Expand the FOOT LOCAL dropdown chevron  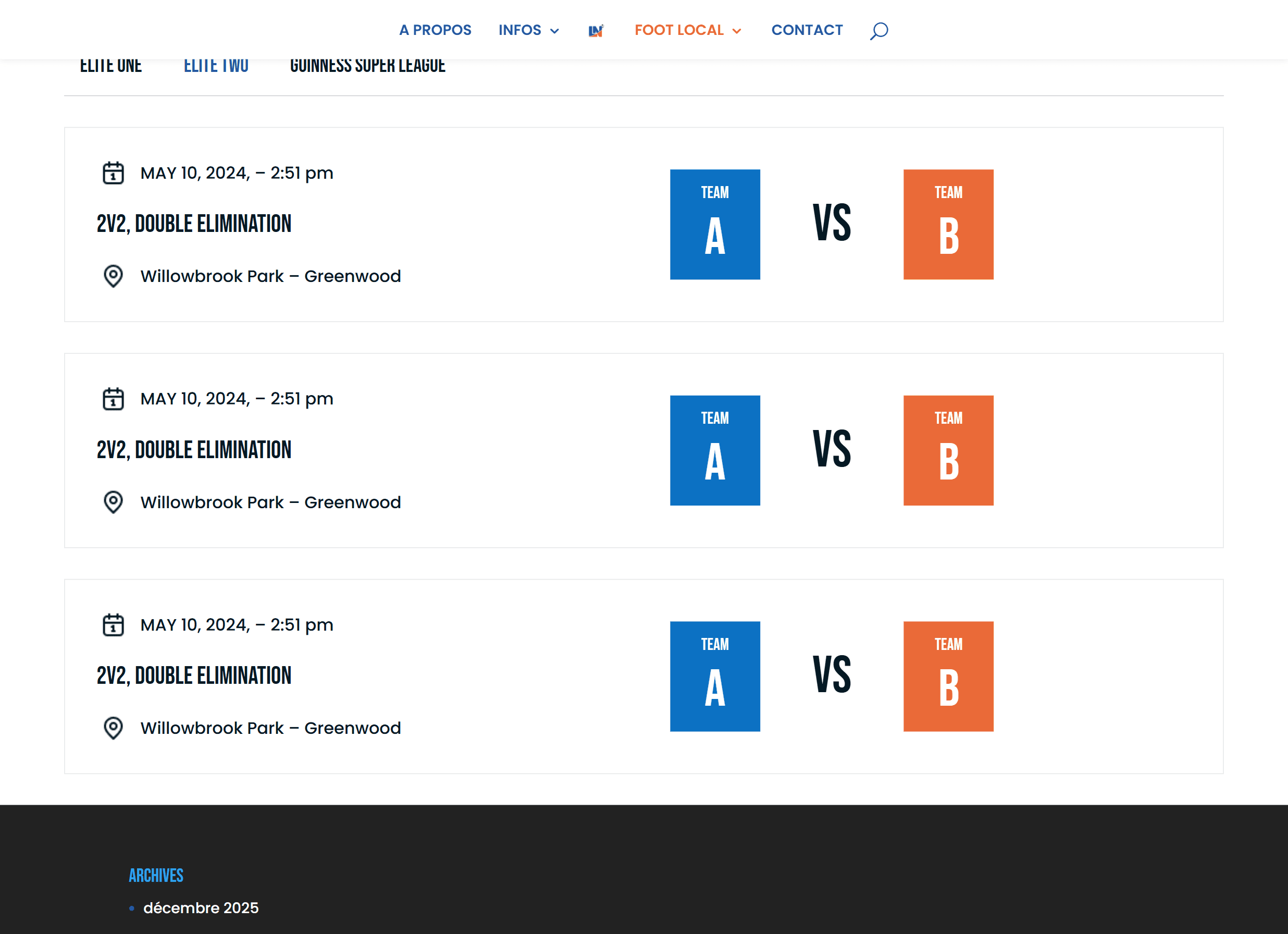point(737,31)
